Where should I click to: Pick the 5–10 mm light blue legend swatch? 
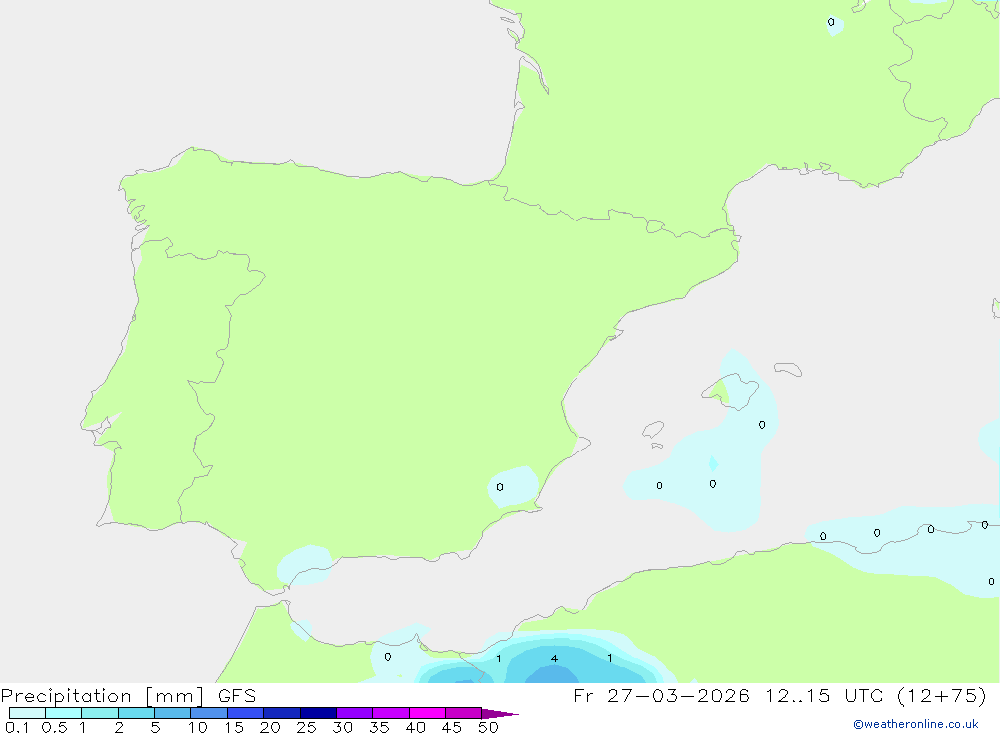pos(173,713)
